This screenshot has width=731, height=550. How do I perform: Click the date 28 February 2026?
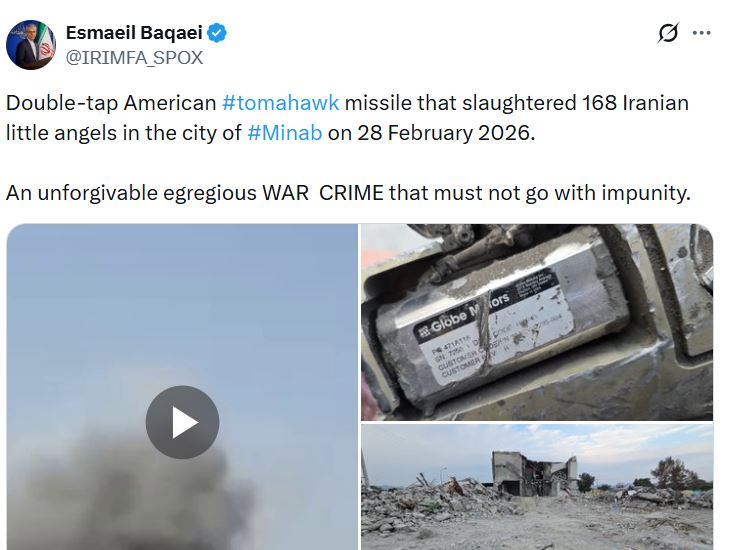click(x=443, y=133)
